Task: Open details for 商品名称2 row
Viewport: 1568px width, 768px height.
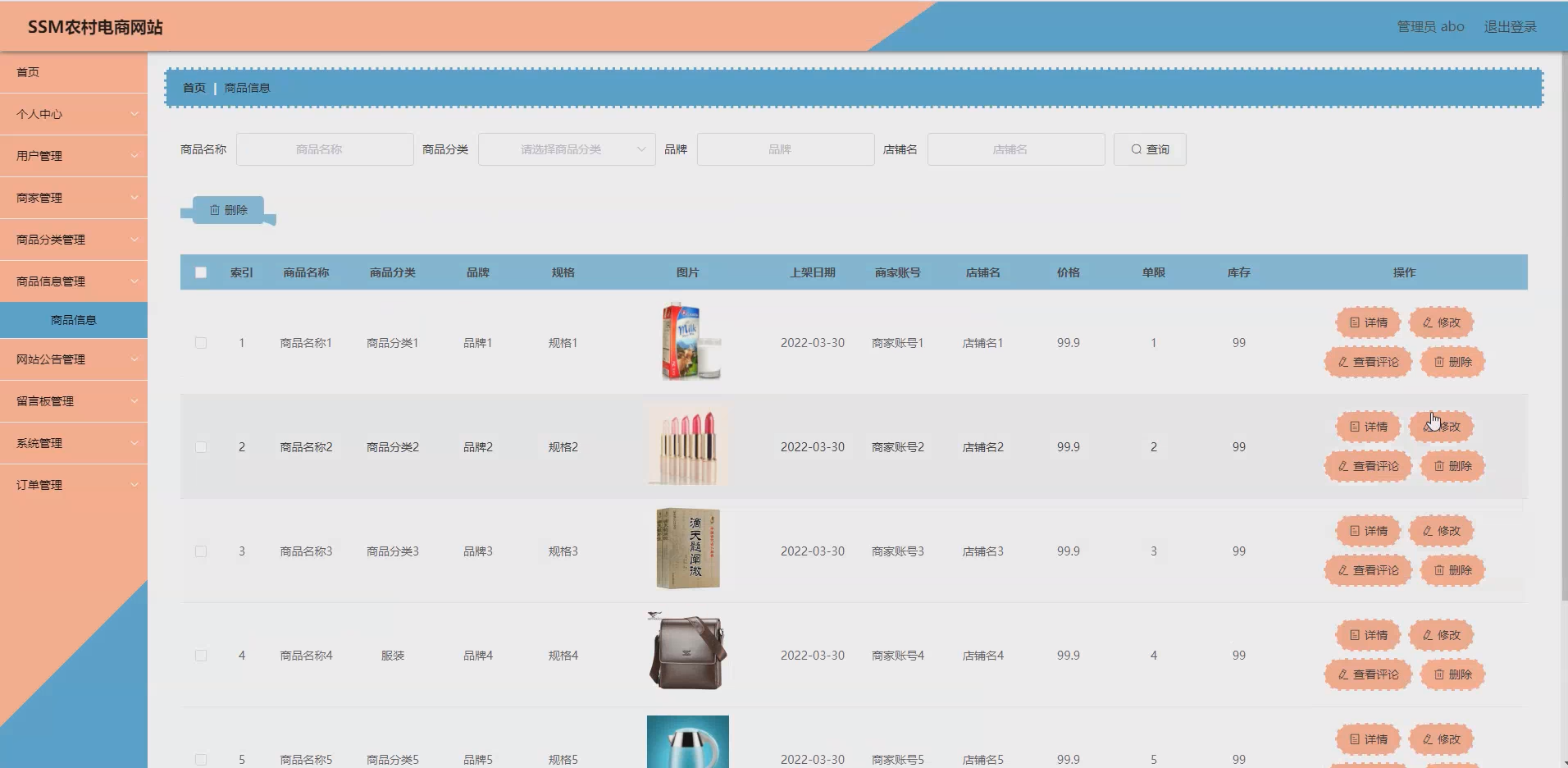Action: pos(1368,427)
